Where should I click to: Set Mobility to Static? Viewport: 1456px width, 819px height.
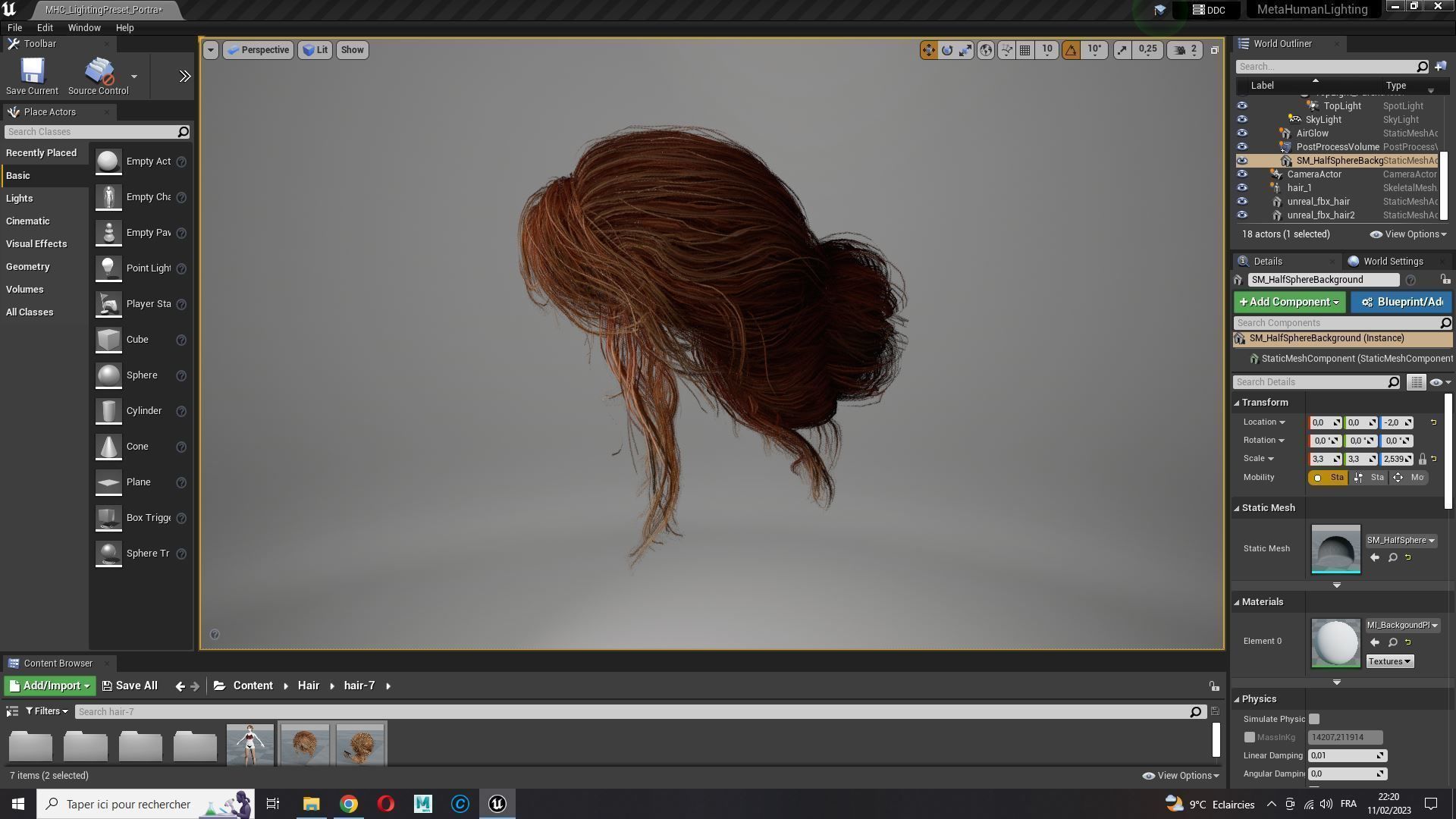tap(1328, 478)
